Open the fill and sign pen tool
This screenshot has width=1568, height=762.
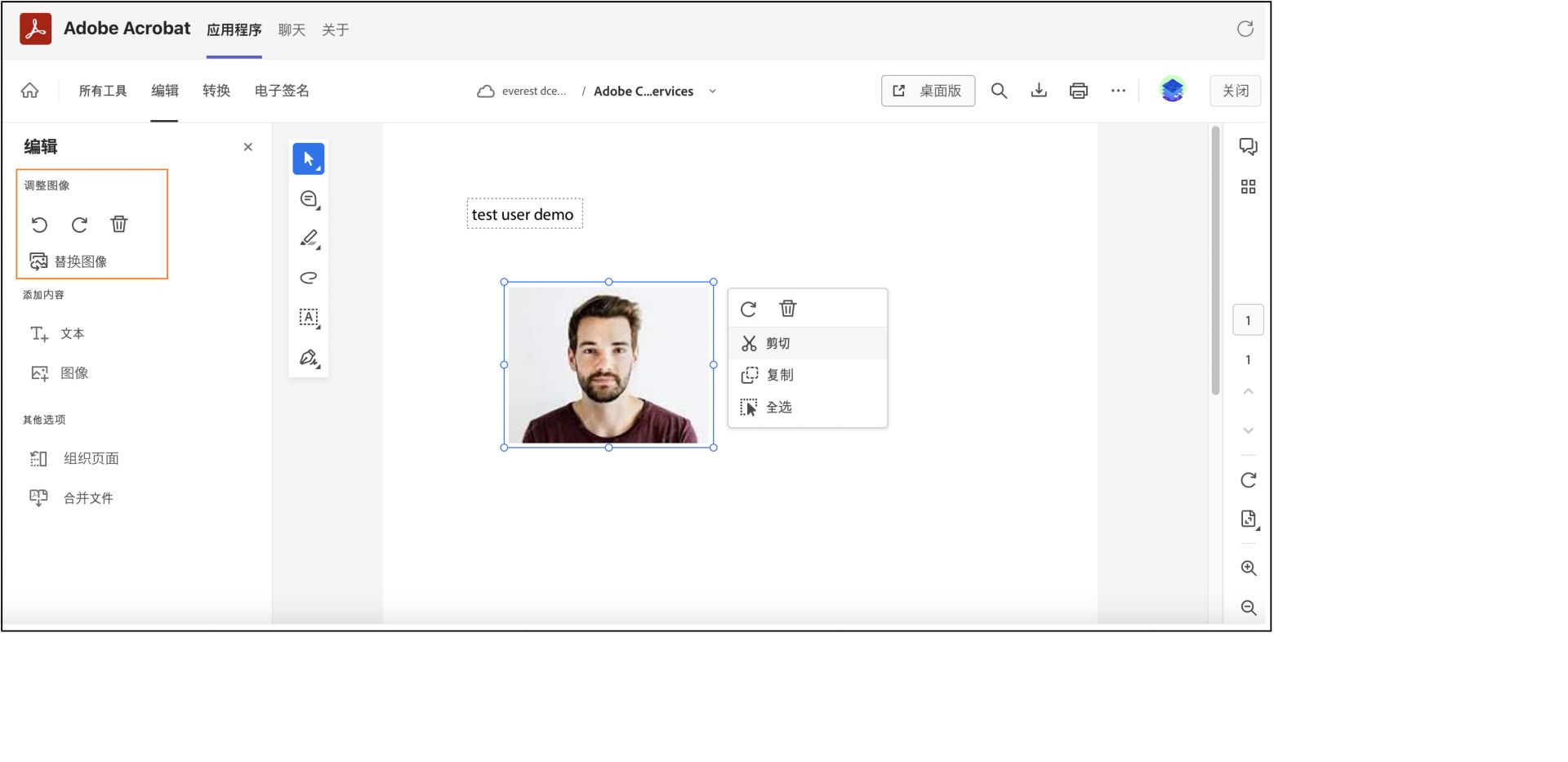click(x=309, y=357)
